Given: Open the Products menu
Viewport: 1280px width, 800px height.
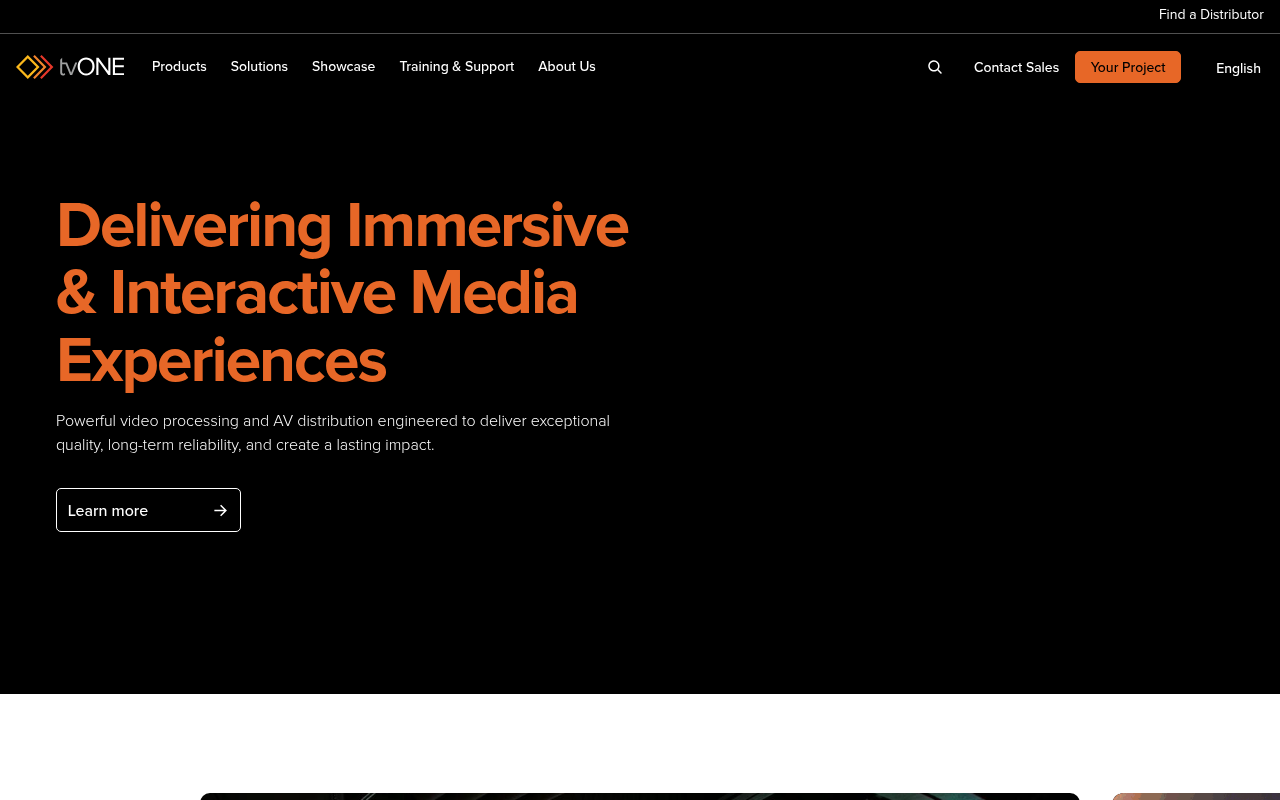Looking at the screenshot, I should click(x=179, y=66).
